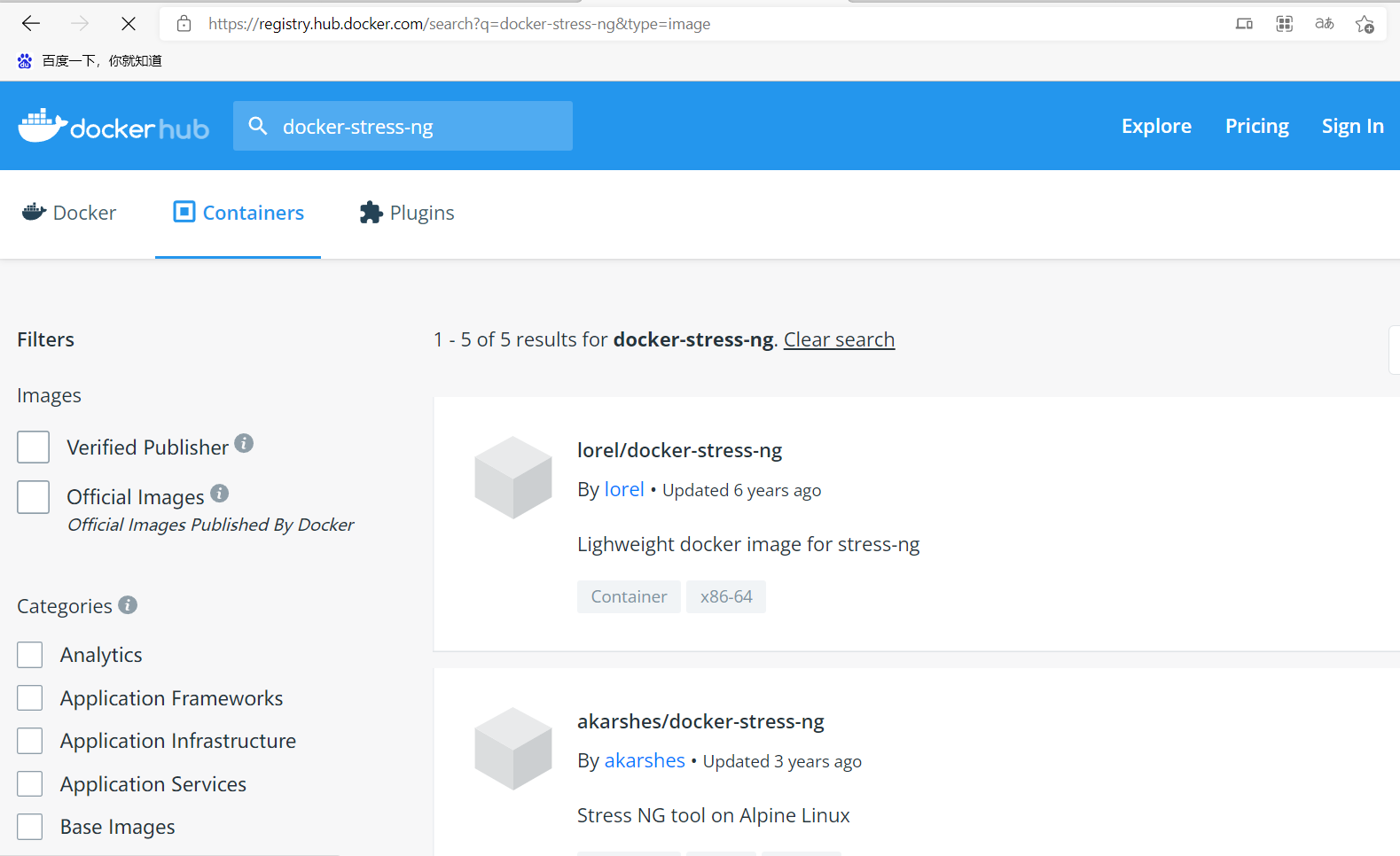
Task: Focus the docker-stress-ng search field
Action: (x=403, y=126)
